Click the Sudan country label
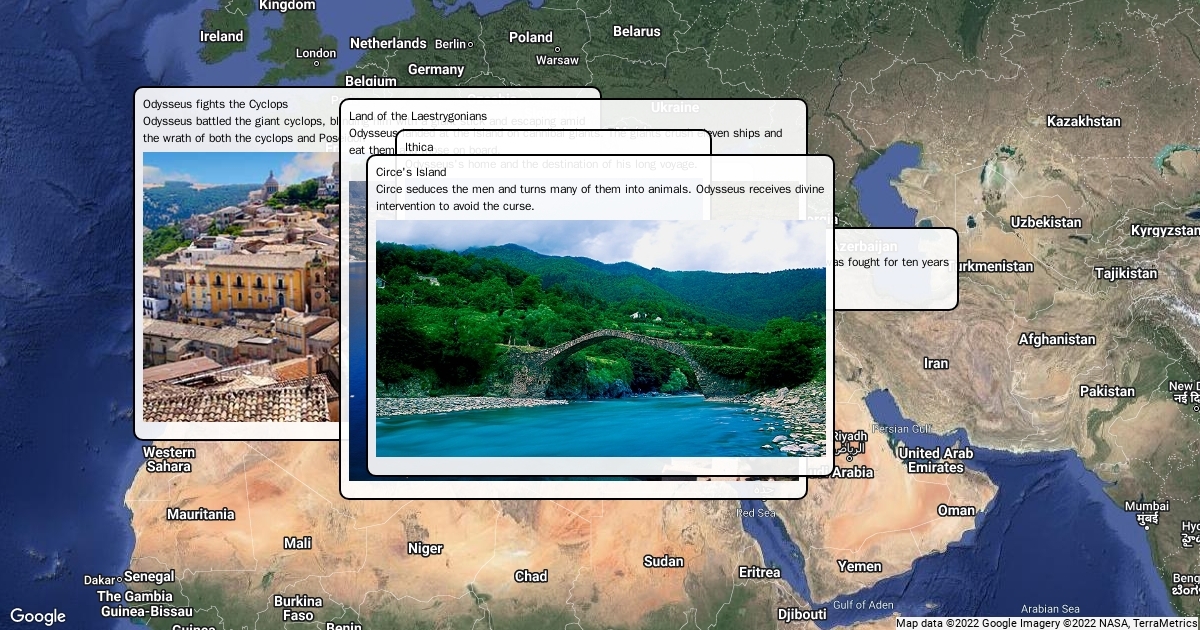The image size is (1200, 630). (x=663, y=561)
